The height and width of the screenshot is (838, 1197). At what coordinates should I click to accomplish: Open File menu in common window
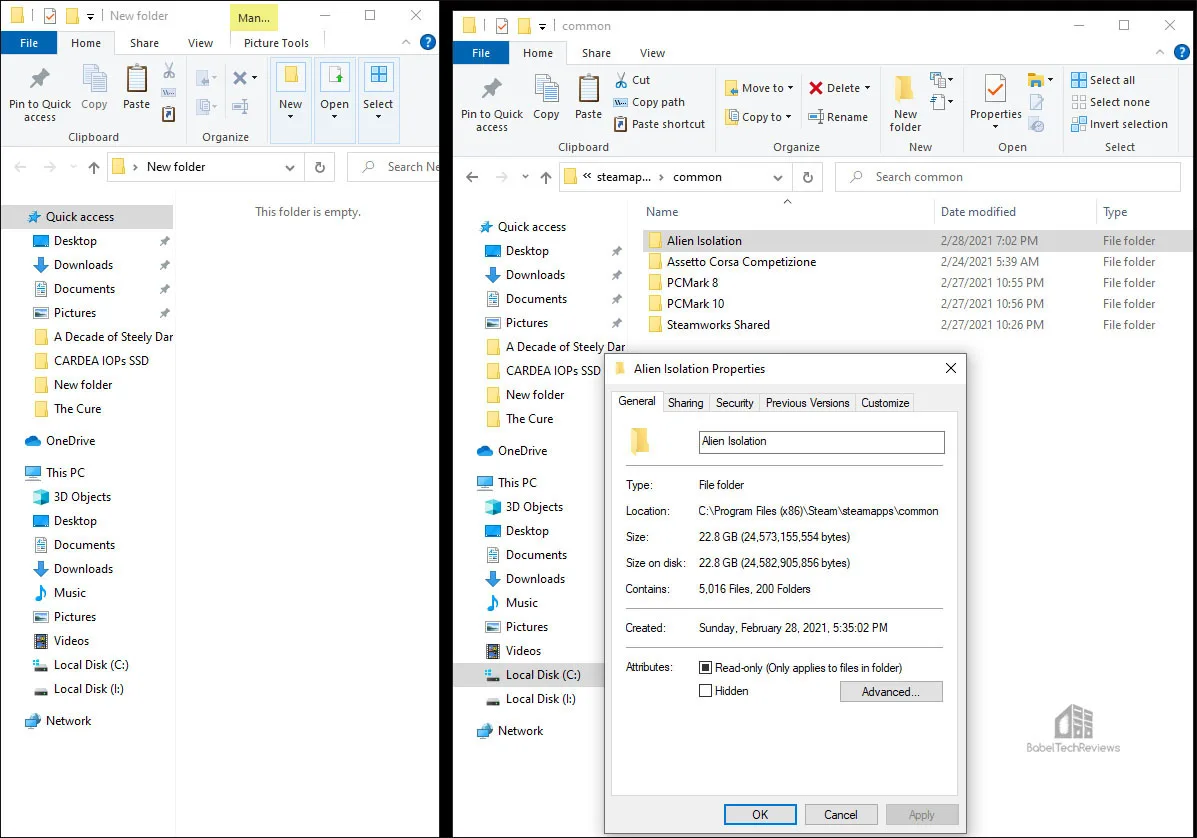[x=481, y=53]
